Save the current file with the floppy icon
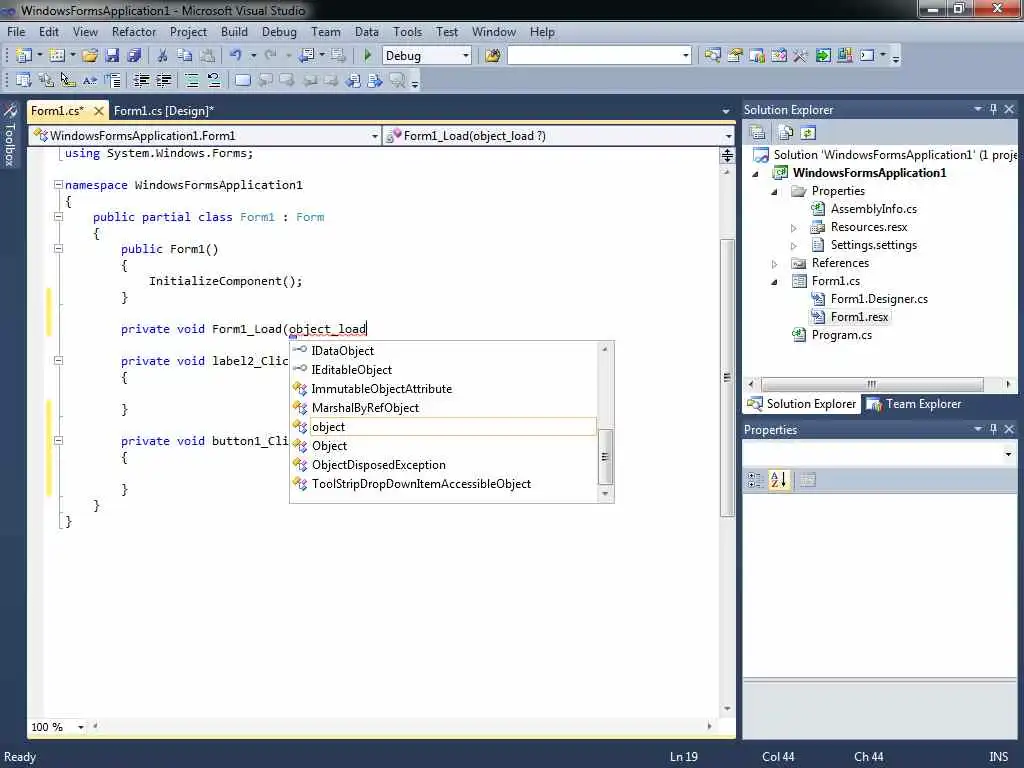 pos(112,56)
